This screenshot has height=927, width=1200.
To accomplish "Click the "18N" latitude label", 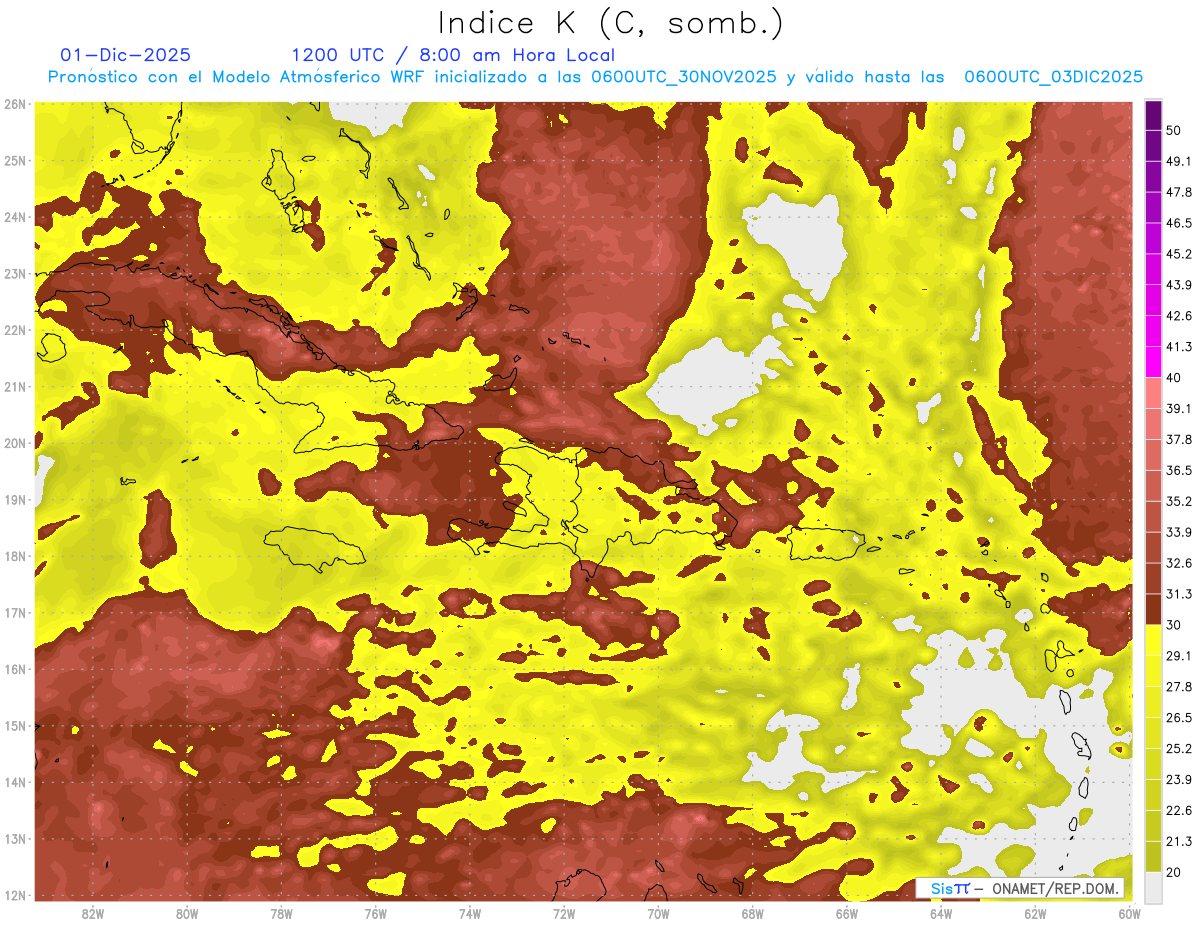I will (14, 556).
